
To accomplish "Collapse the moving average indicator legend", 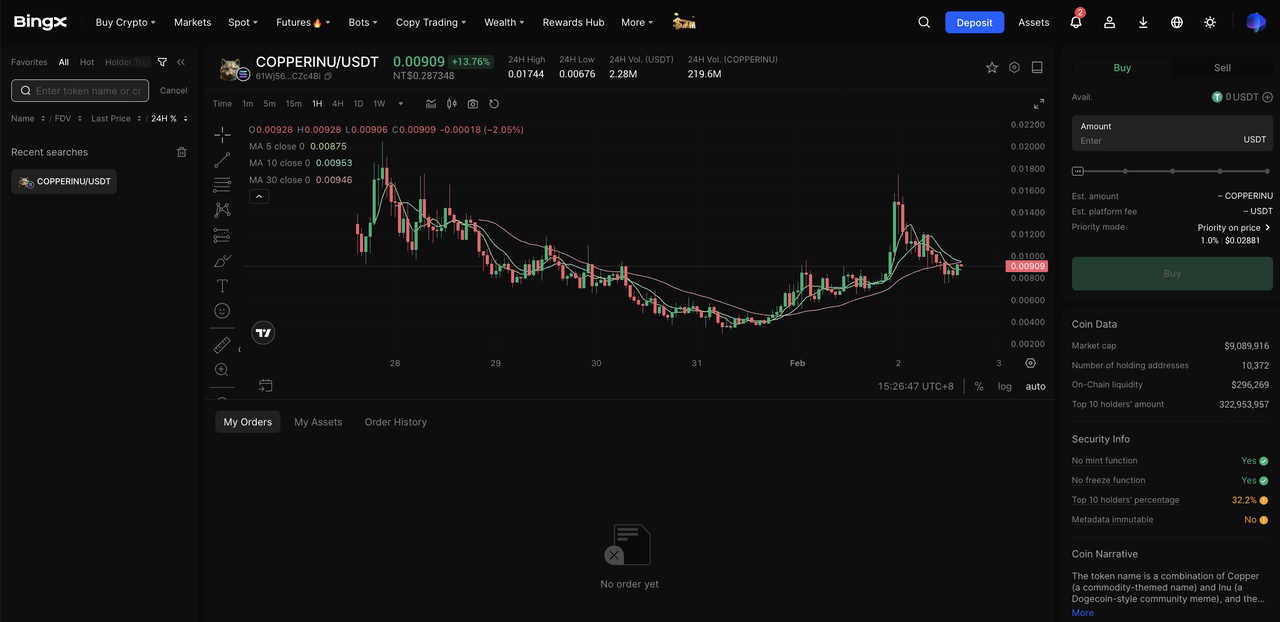I will tap(258, 197).
